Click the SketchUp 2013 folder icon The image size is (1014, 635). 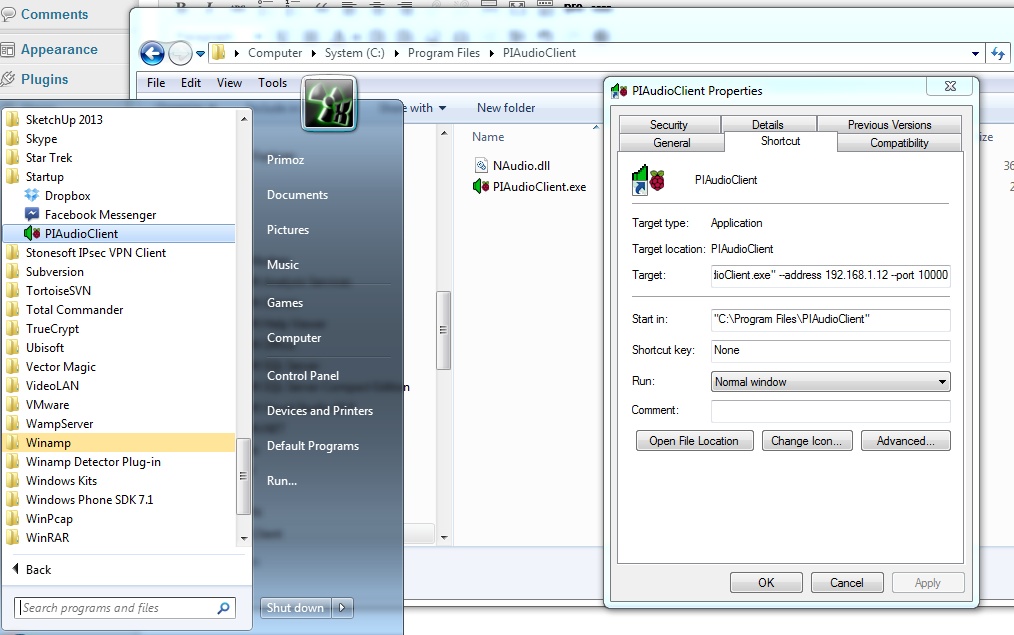12,119
